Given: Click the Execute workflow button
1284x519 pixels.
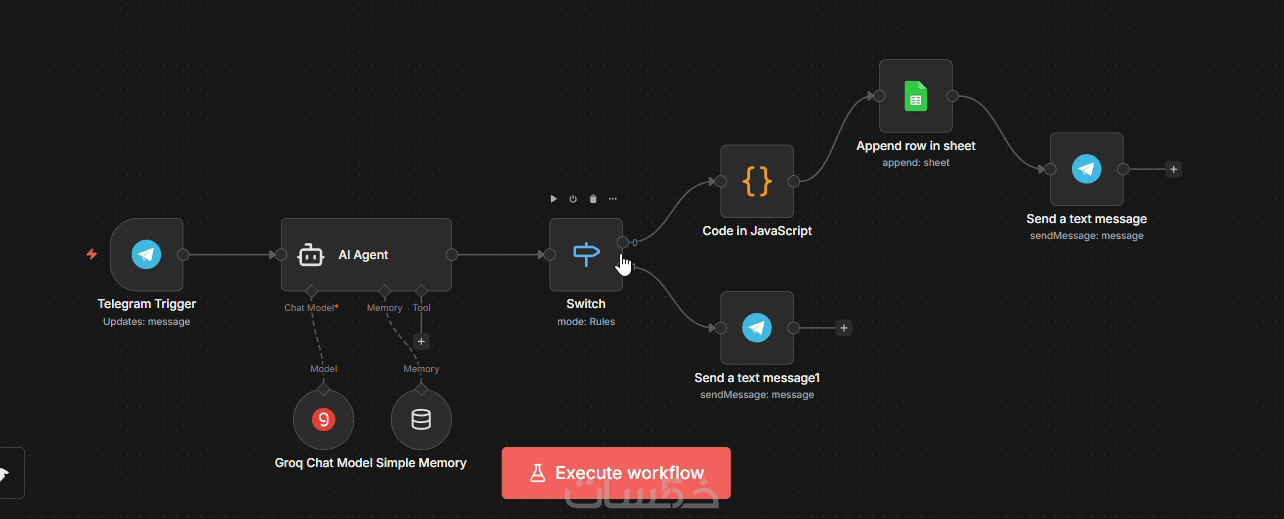Looking at the screenshot, I should coord(616,473).
